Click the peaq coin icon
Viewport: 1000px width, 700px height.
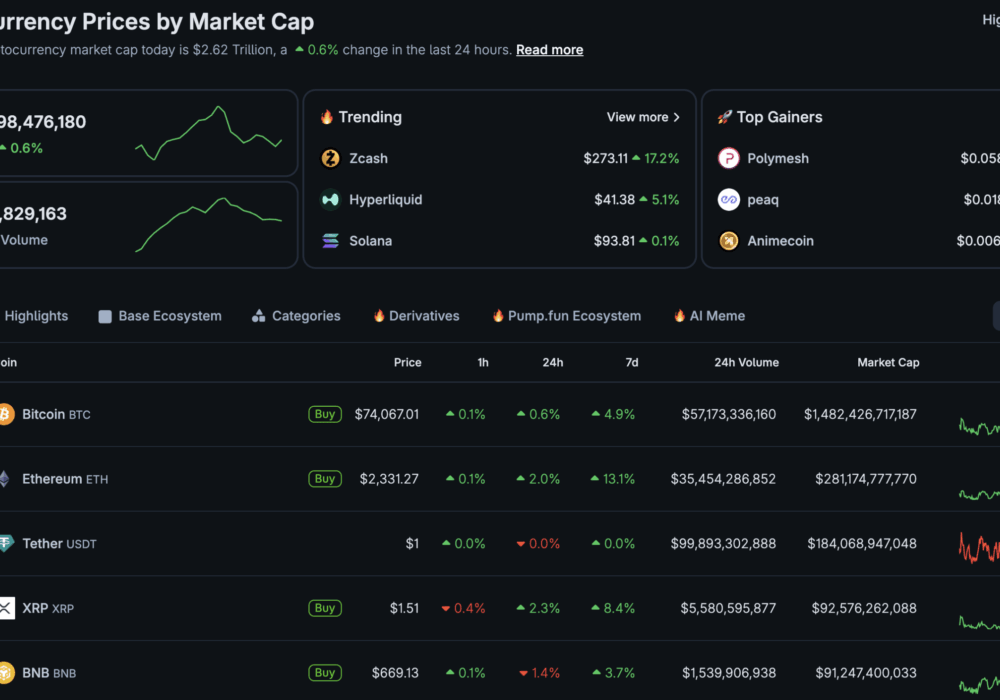click(729, 200)
